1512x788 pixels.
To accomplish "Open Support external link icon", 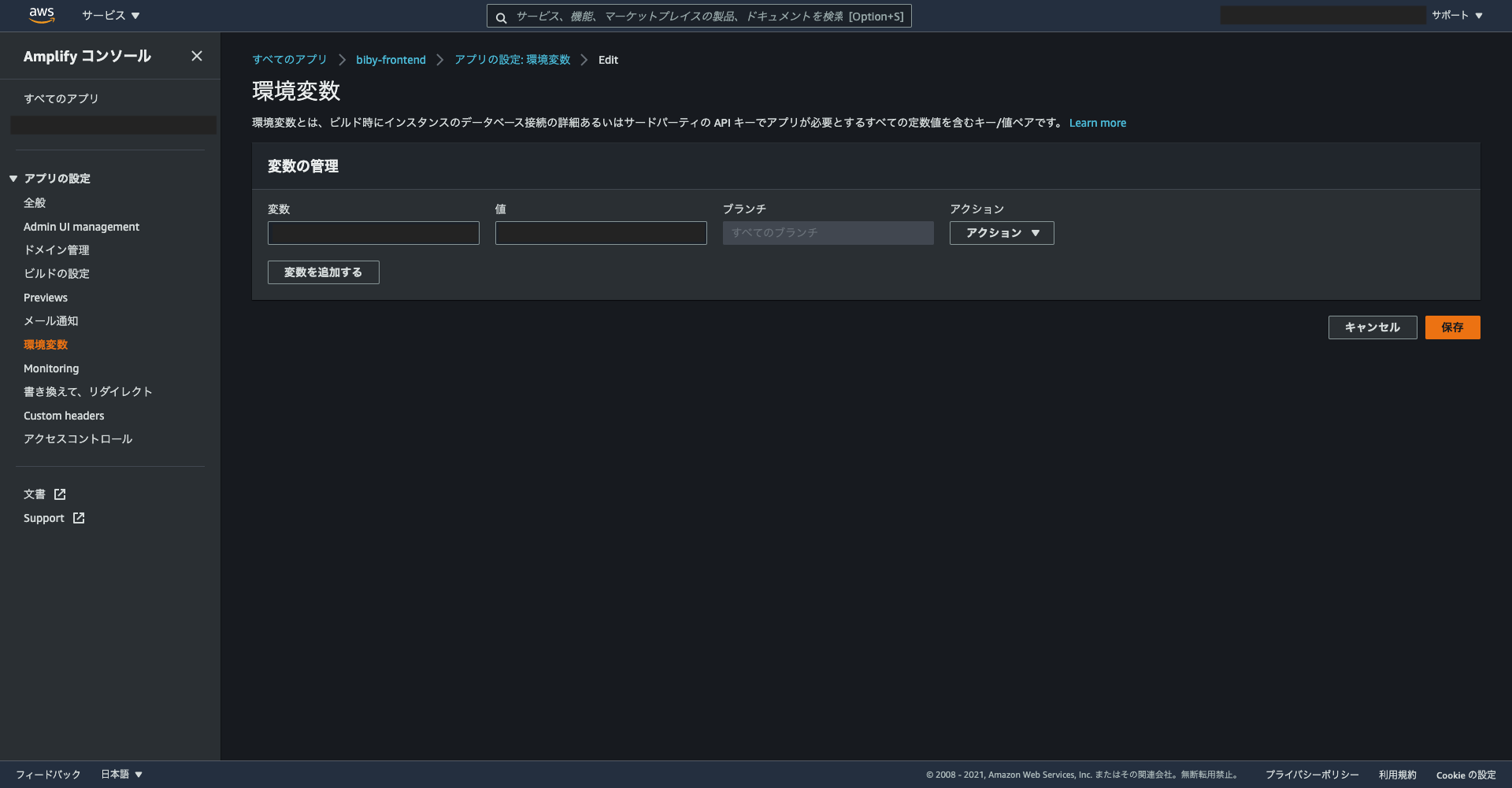I will coord(79,518).
